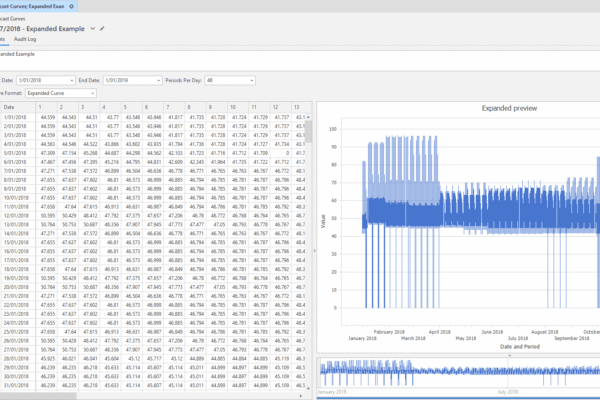Open the End Date dropdown showing 1/01/2019
This screenshot has height=400, width=600.
tap(158, 80)
